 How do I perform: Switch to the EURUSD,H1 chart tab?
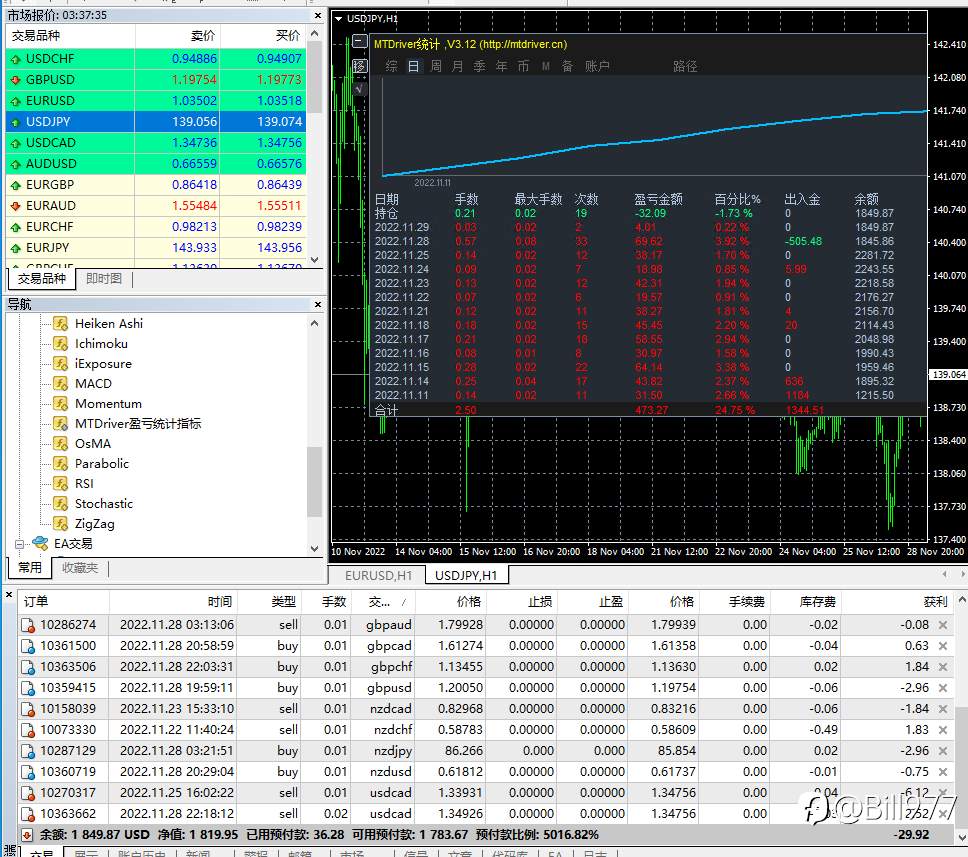pyautogui.click(x=378, y=575)
